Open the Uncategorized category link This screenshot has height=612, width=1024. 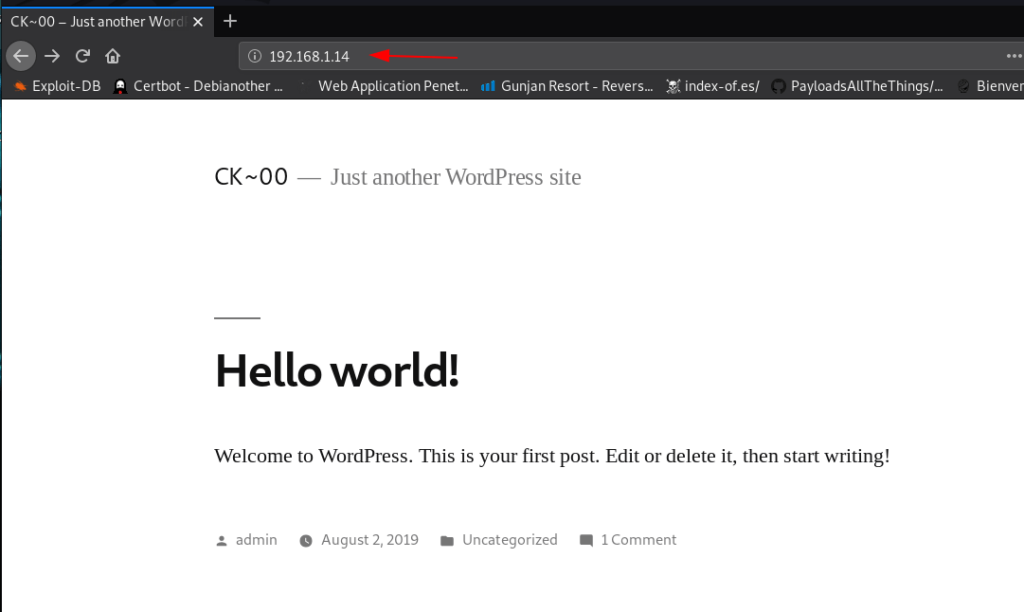[510, 540]
